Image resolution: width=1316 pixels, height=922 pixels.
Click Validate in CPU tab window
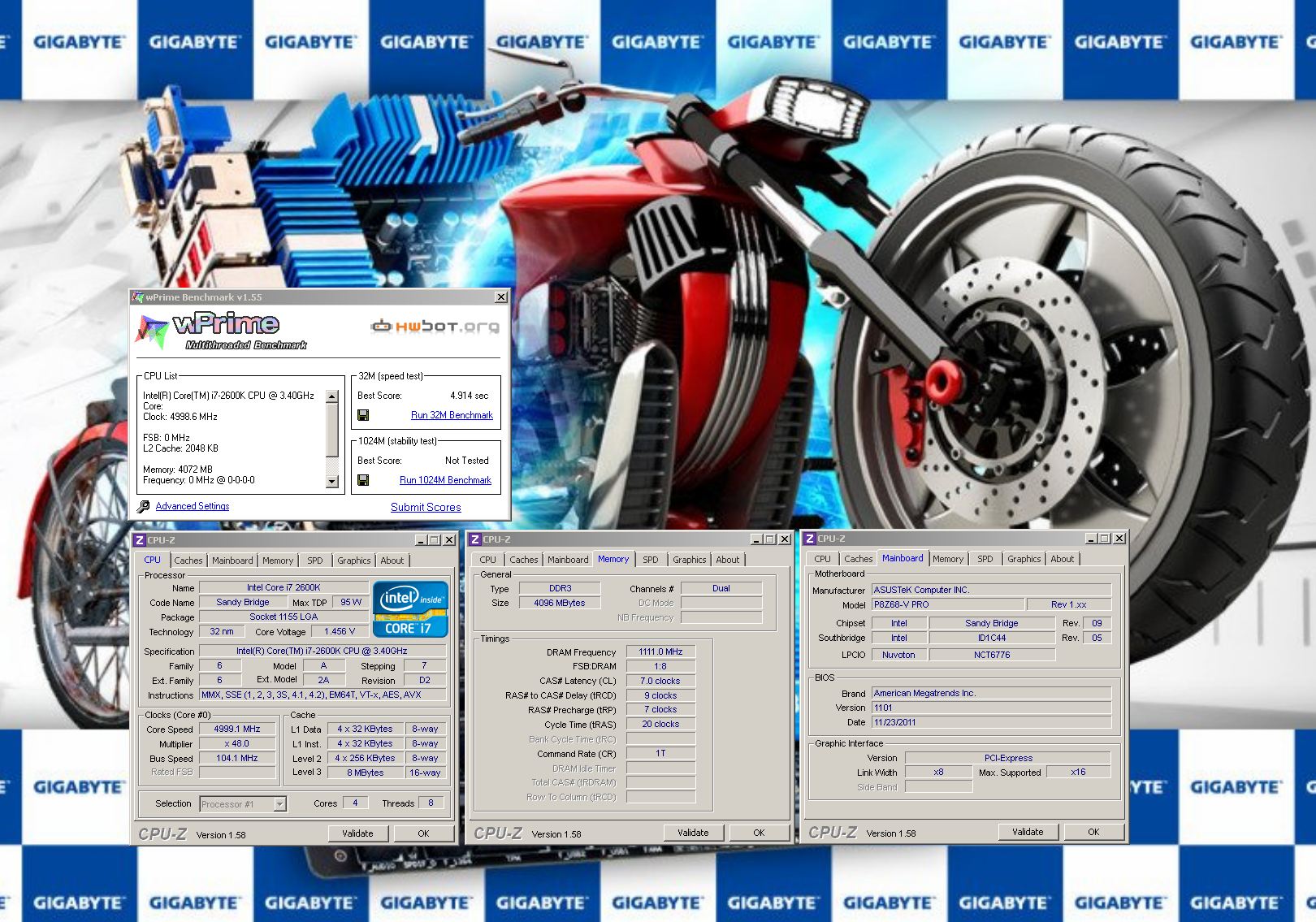pyautogui.click(x=357, y=833)
